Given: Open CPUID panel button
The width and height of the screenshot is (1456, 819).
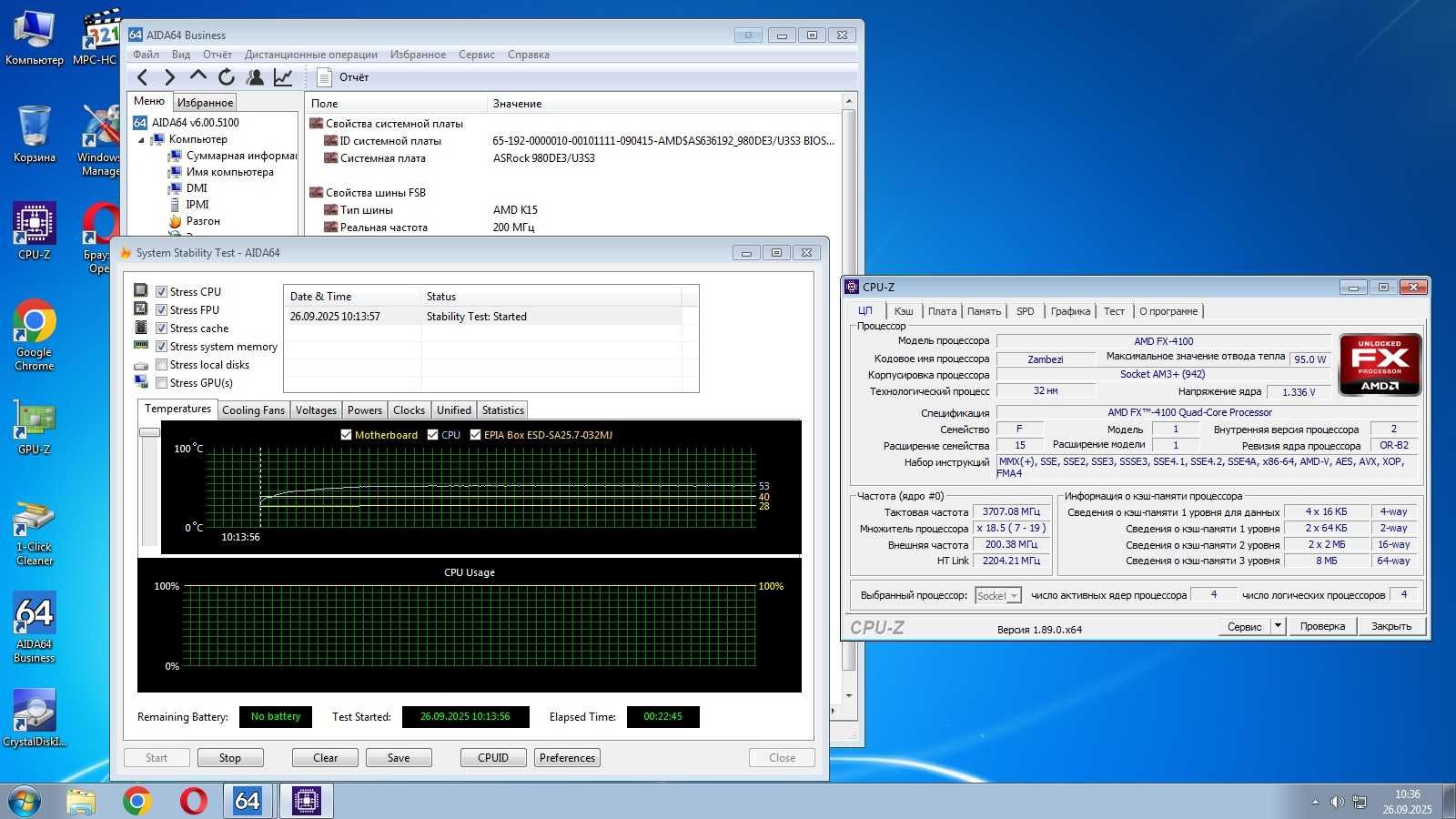Looking at the screenshot, I should (493, 758).
